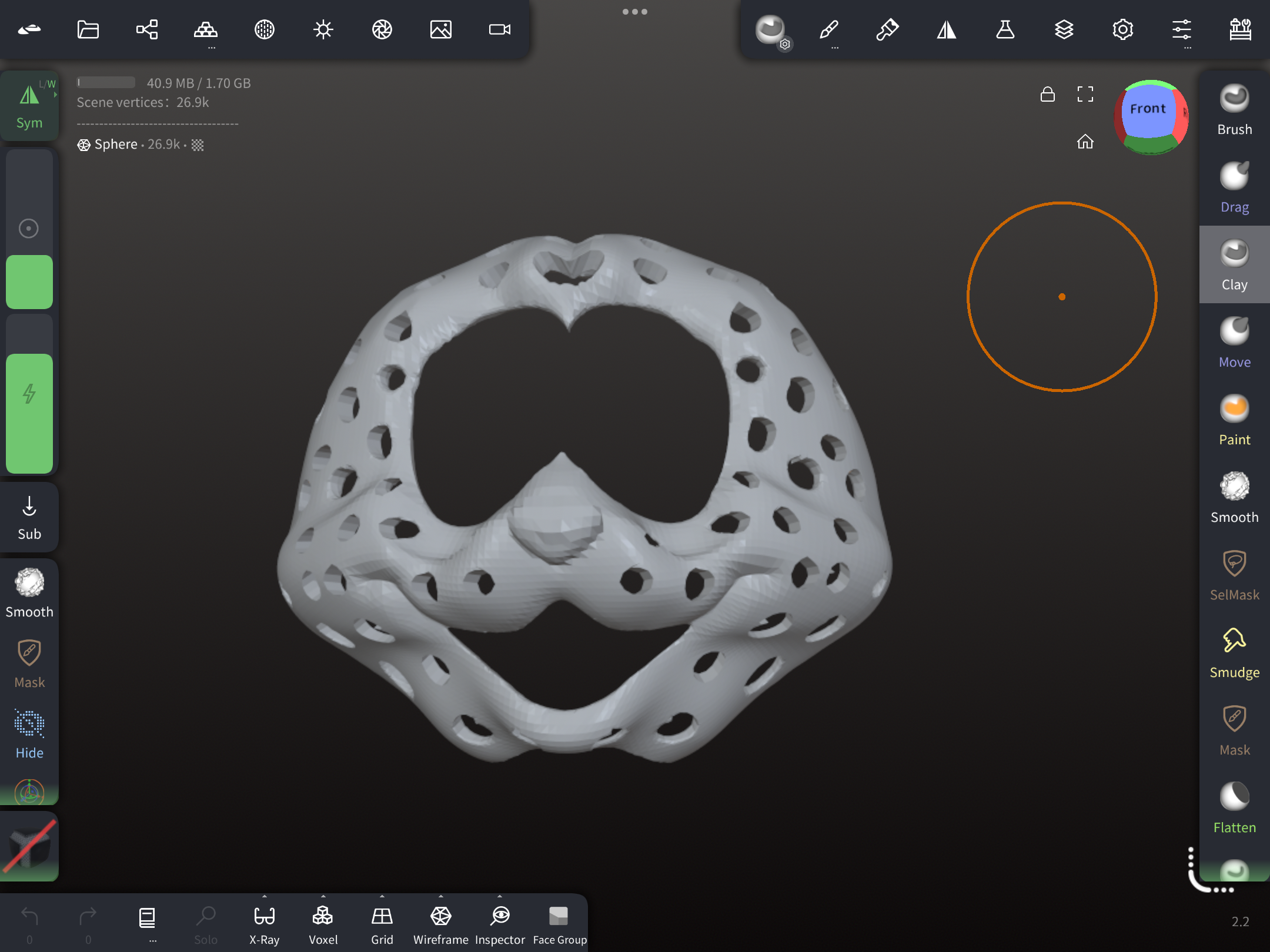Image resolution: width=1270 pixels, height=952 pixels.
Task: Click the Voxel remesh button
Action: click(x=323, y=924)
